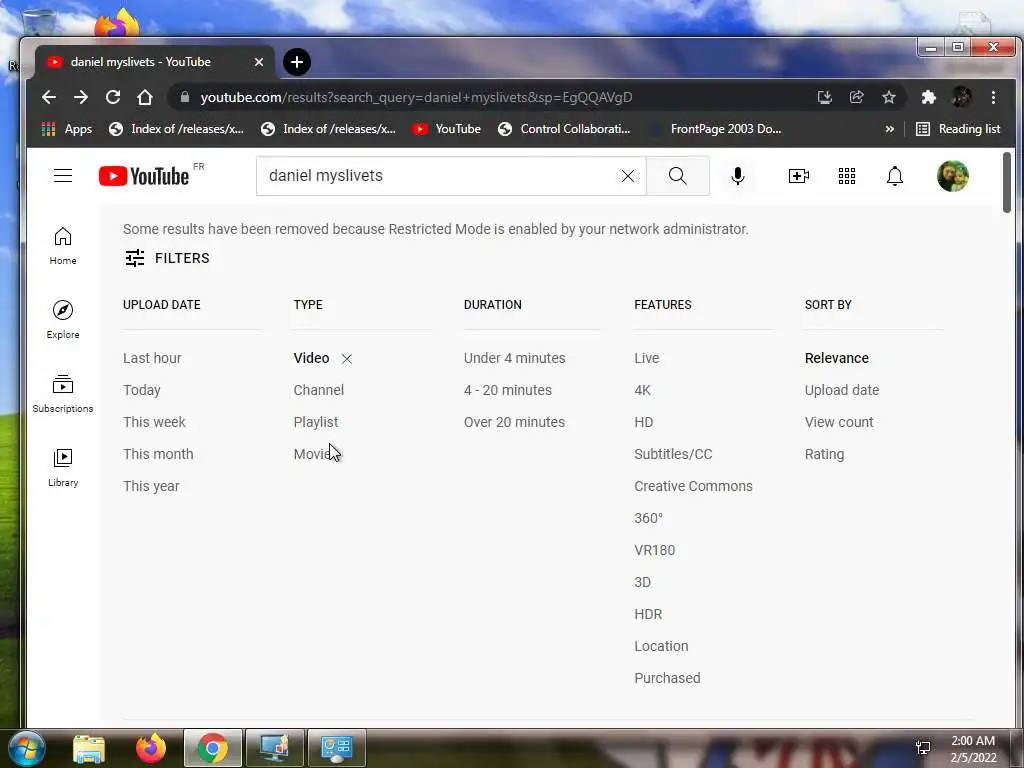This screenshot has height=768, width=1024.
Task: Go to Home in the sidebar
Action: [x=63, y=246]
